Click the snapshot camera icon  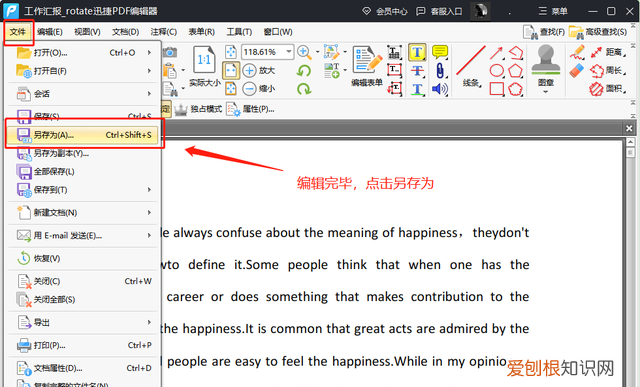170,52
